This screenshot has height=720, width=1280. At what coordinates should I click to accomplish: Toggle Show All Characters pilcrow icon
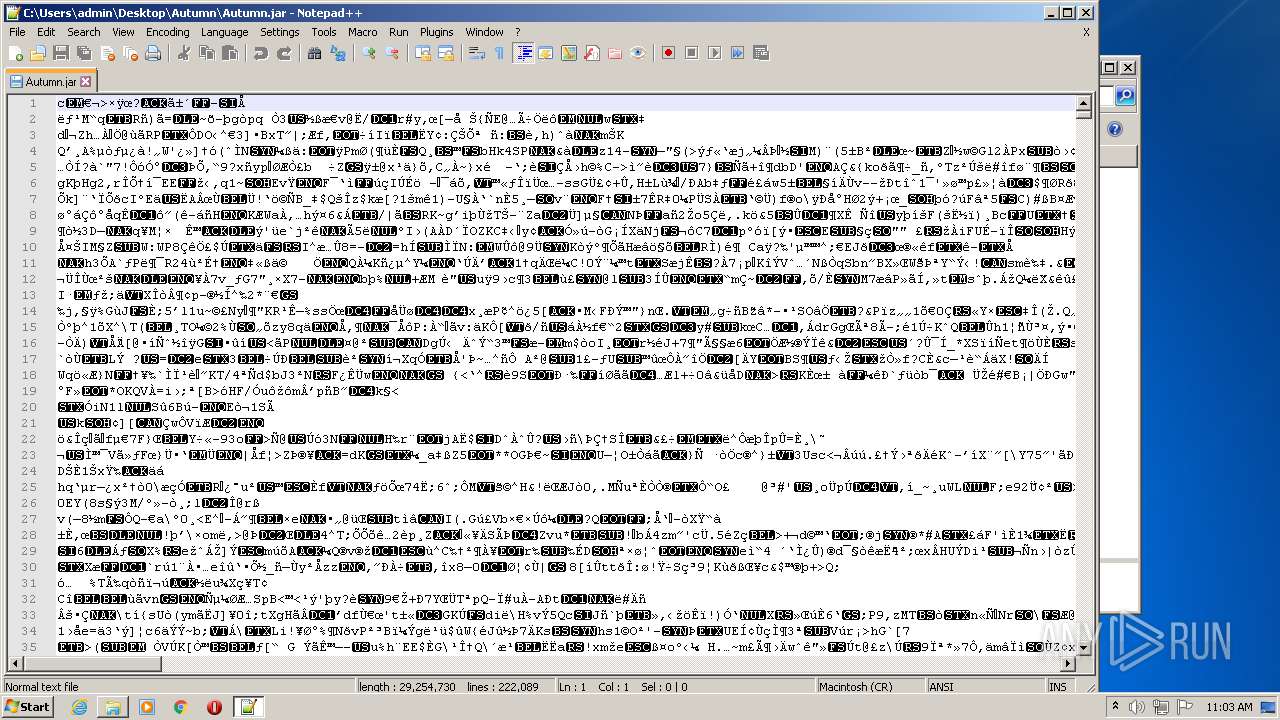[x=499, y=53]
